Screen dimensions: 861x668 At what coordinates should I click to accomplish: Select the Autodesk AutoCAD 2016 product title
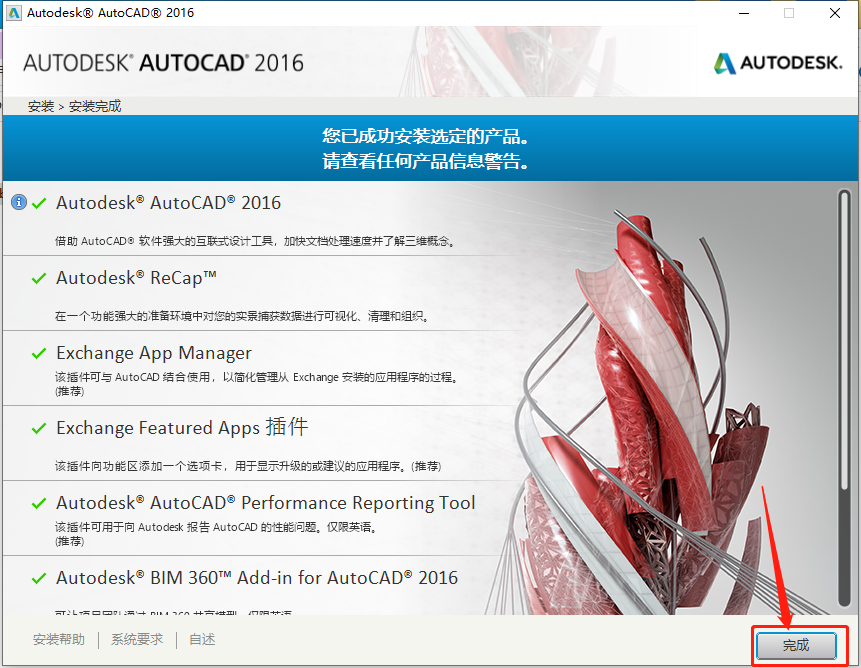point(169,203)
